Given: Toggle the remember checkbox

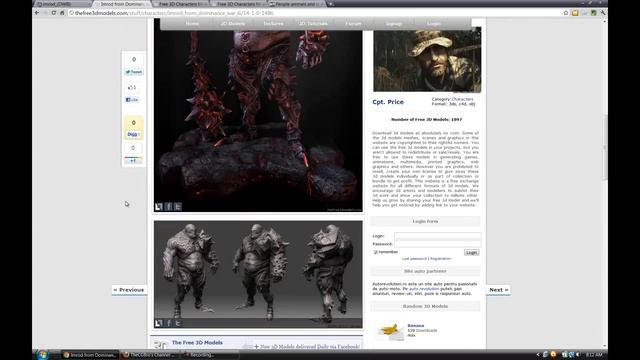Looking at the screenshot, I should pos(376,252).
